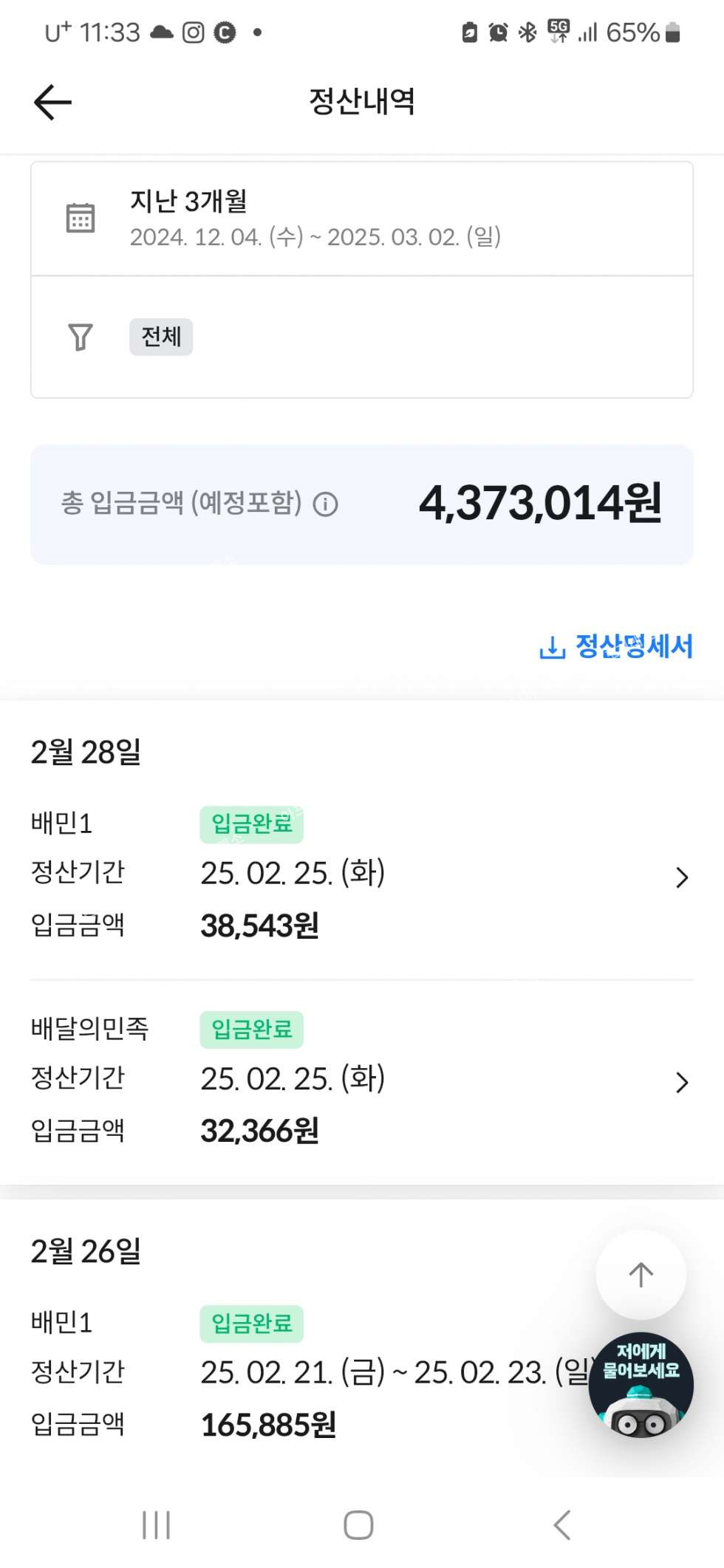724x1568 pixels.
Task: Tap the 정산명세서 download icon
Action: coord(552,648)
